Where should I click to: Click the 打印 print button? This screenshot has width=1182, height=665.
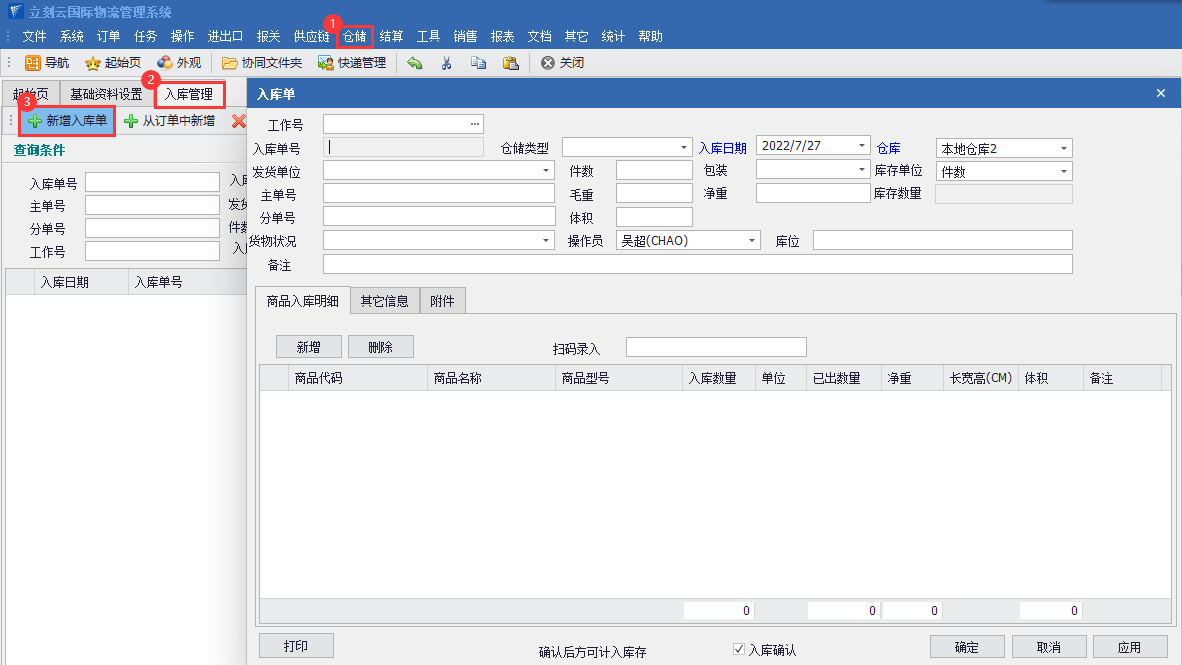pos(295,646)
